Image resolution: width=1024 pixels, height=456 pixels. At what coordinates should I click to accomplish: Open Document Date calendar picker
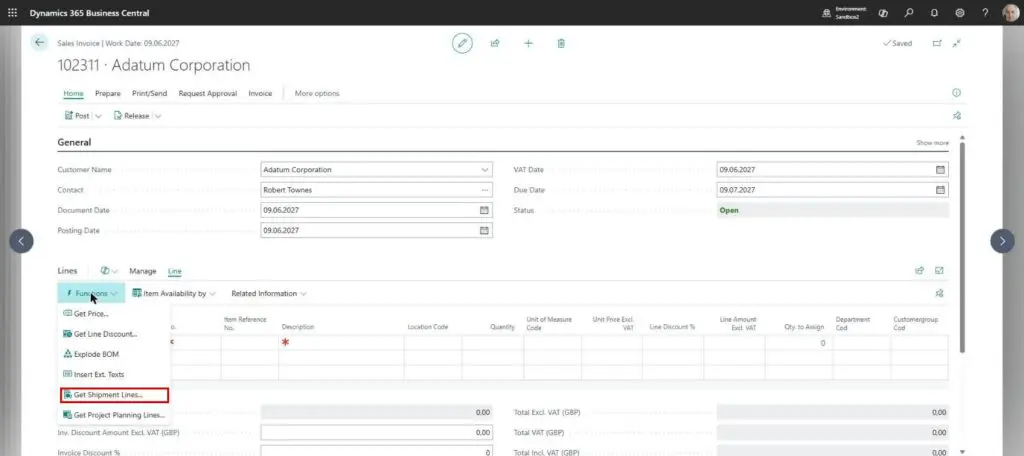point(485,210)
